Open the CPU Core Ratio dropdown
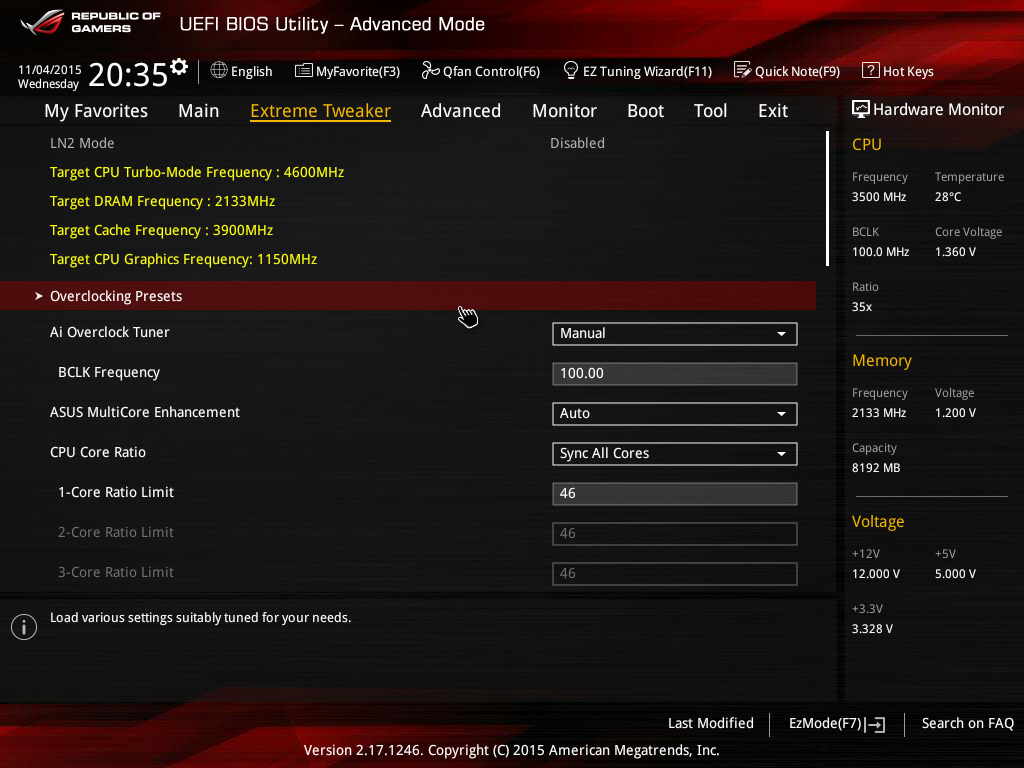Screen dimensions: 1024x768 pyautogui.click(x=675, y=453)
